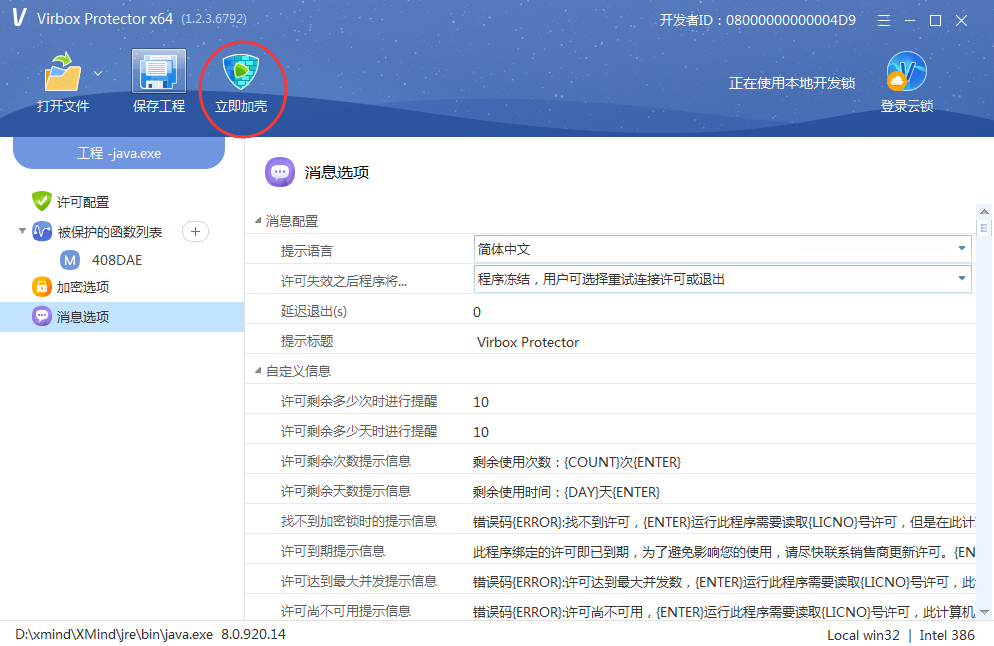Open the 许可失效之后程序将 dropdown

point(723,279)
